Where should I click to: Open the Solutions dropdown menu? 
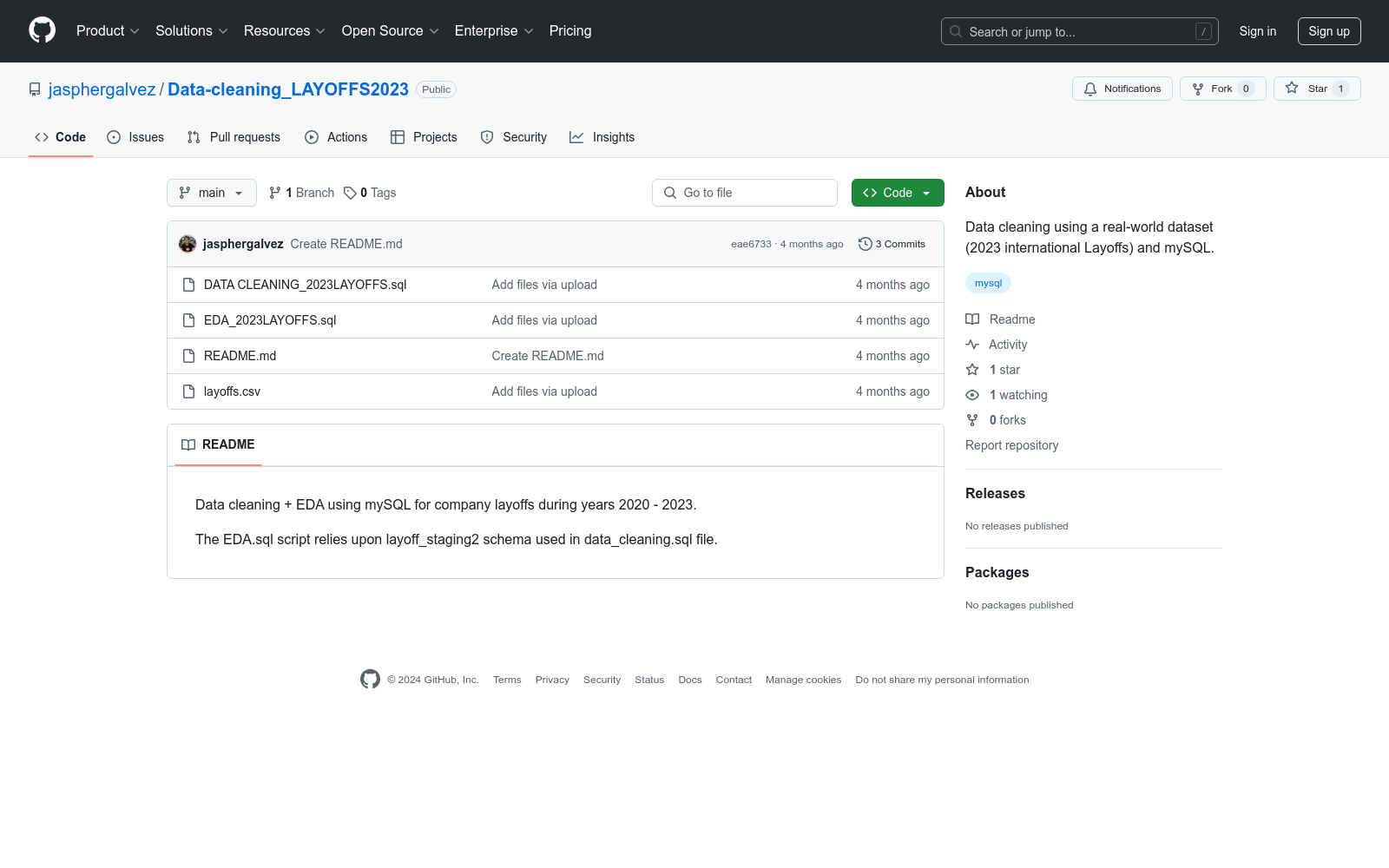(192, 31)
